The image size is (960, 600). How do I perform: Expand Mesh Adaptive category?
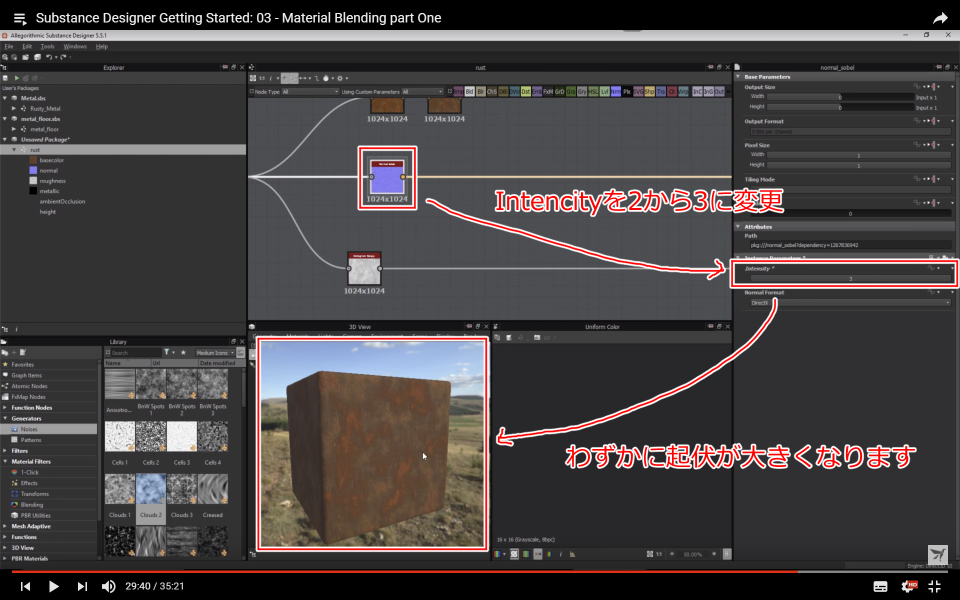[x=5, y=527]
